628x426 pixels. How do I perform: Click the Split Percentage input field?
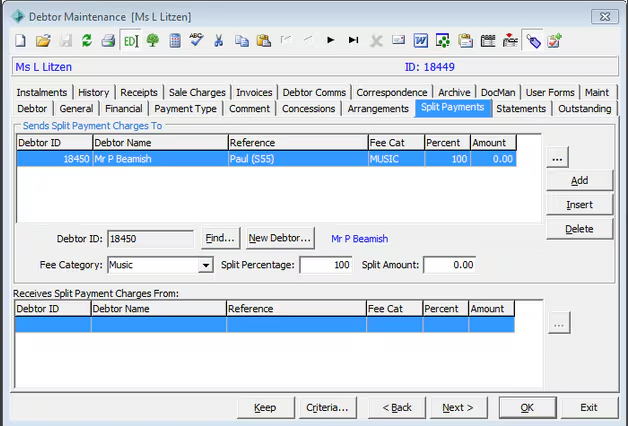click(326, 266)
